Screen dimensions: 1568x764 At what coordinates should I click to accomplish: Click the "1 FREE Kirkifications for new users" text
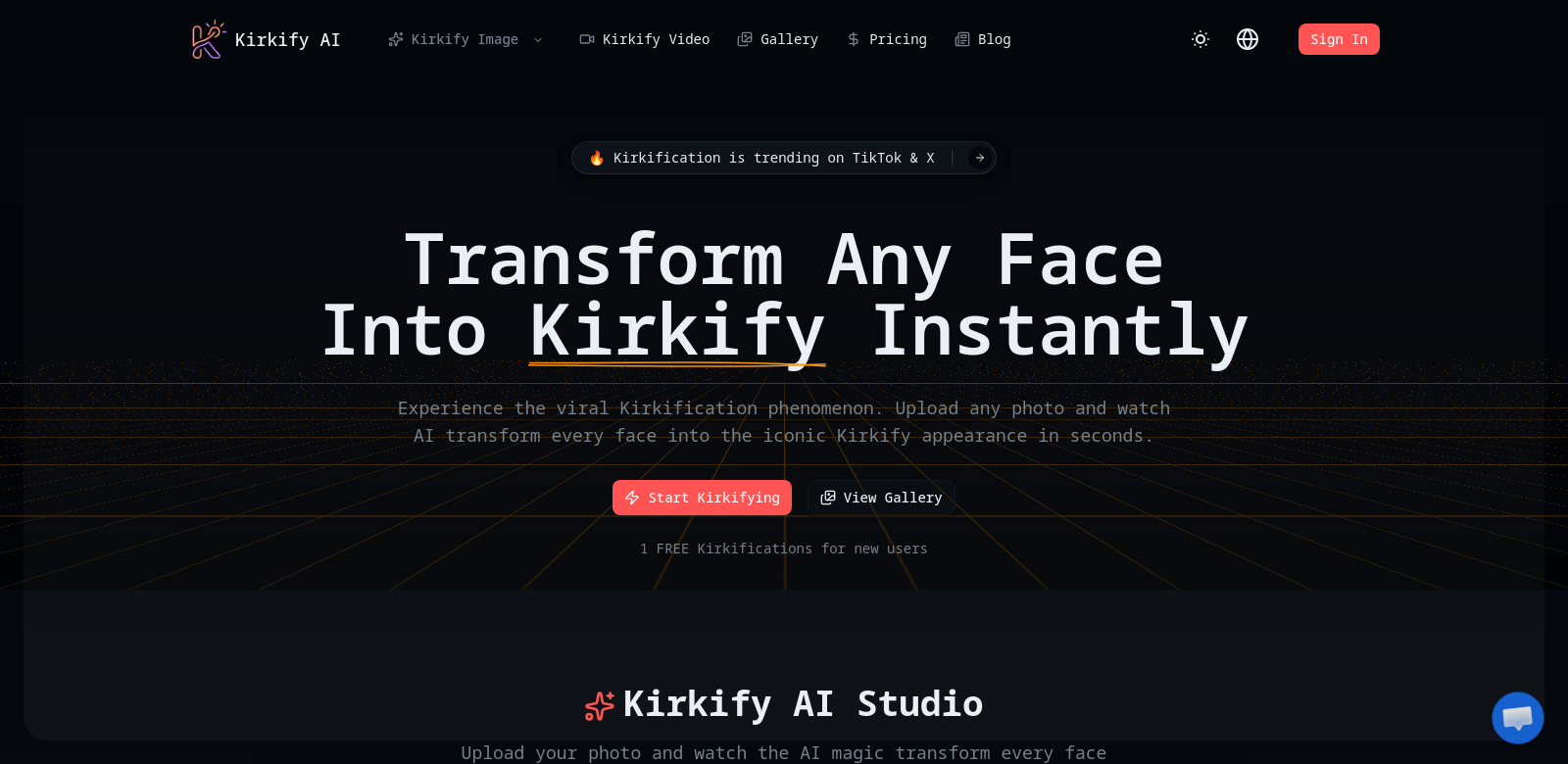click(x=784, y=549)
